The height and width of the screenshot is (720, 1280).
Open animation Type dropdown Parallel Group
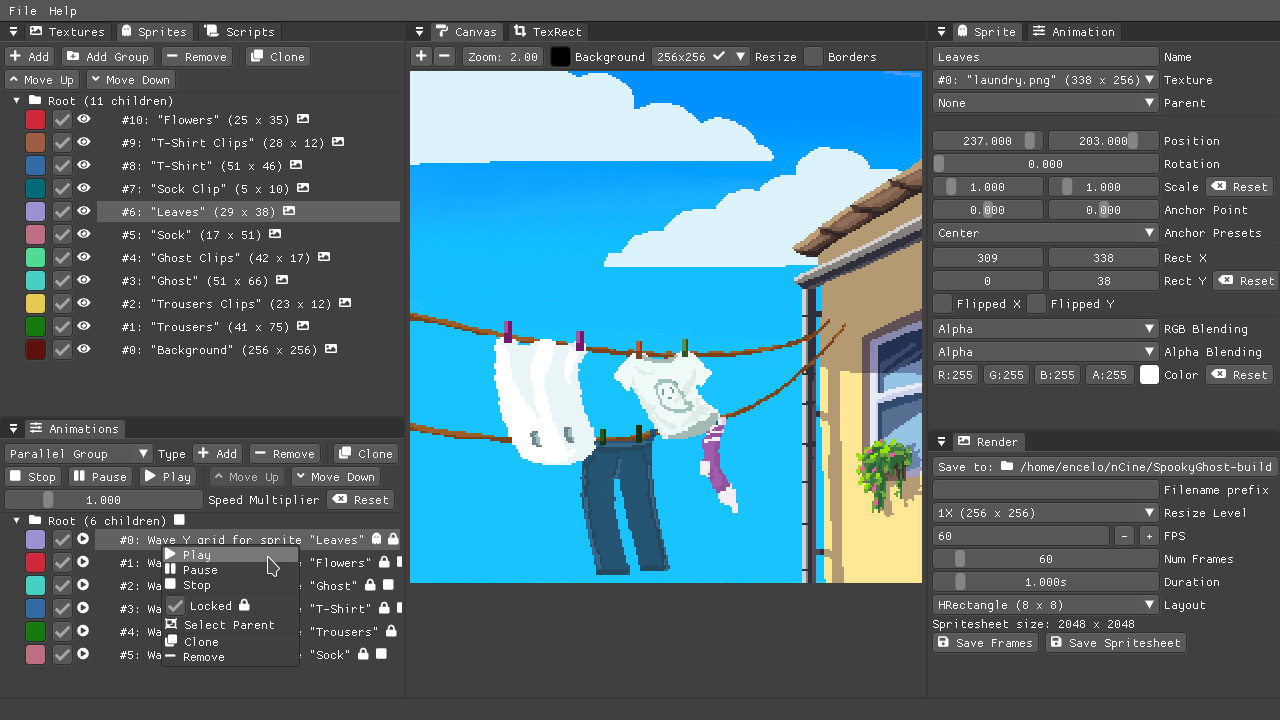coord(79,454)
